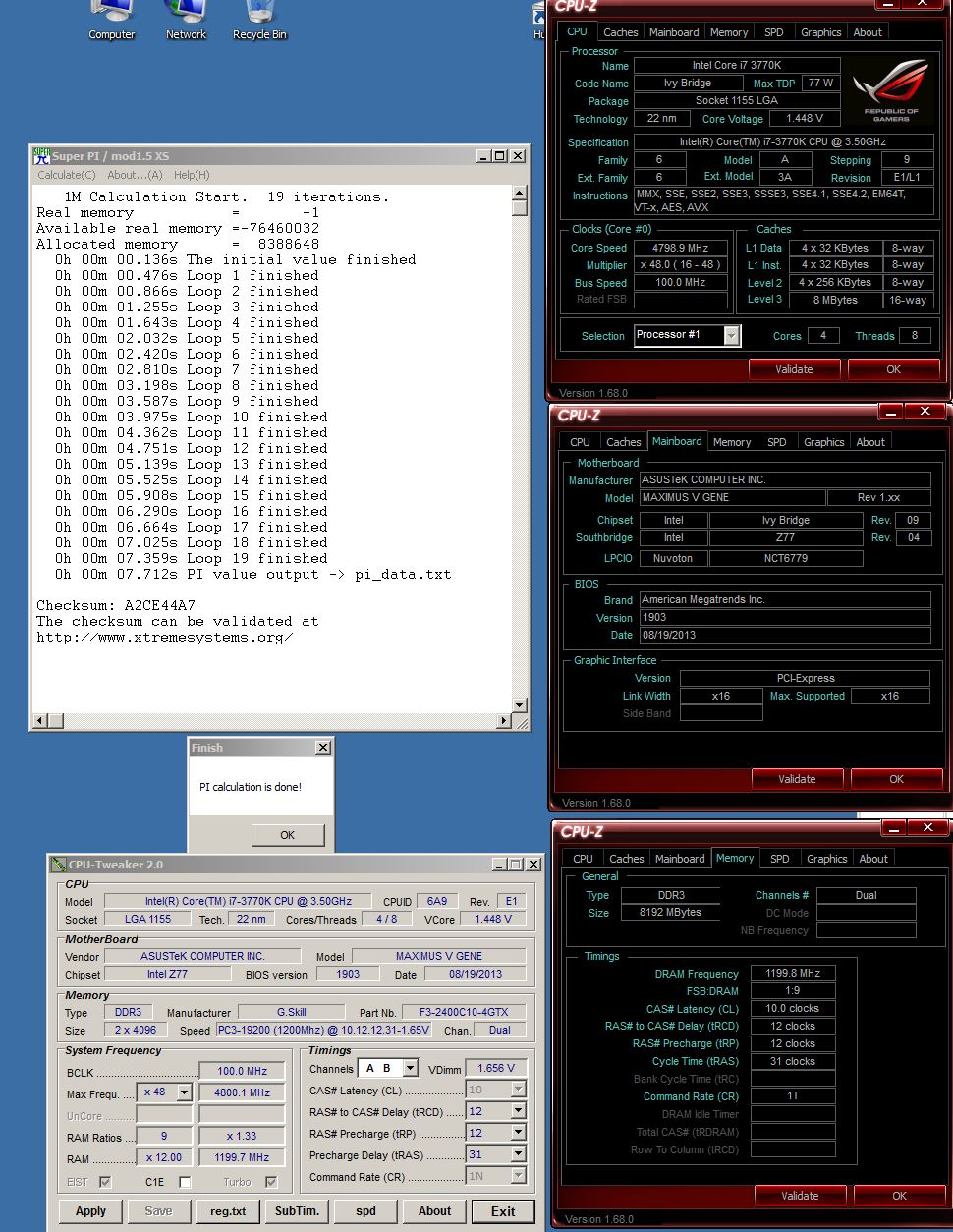
Task: Open the About...(A) menu in Super PI
Action: pos(135,175)
